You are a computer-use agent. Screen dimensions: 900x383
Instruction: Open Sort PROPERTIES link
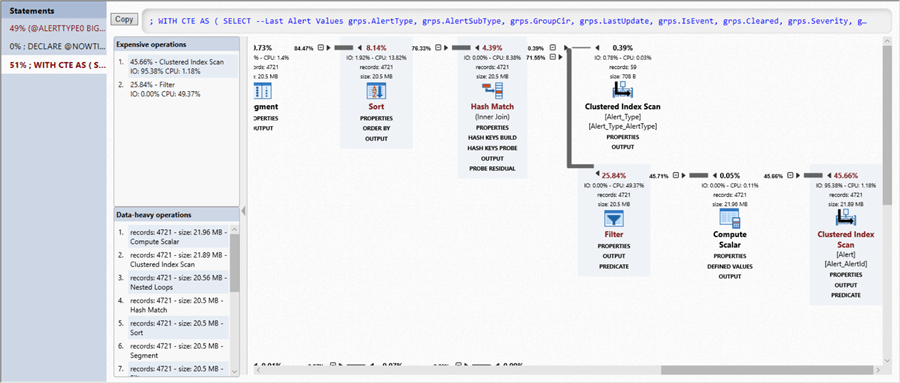[376, 118]
